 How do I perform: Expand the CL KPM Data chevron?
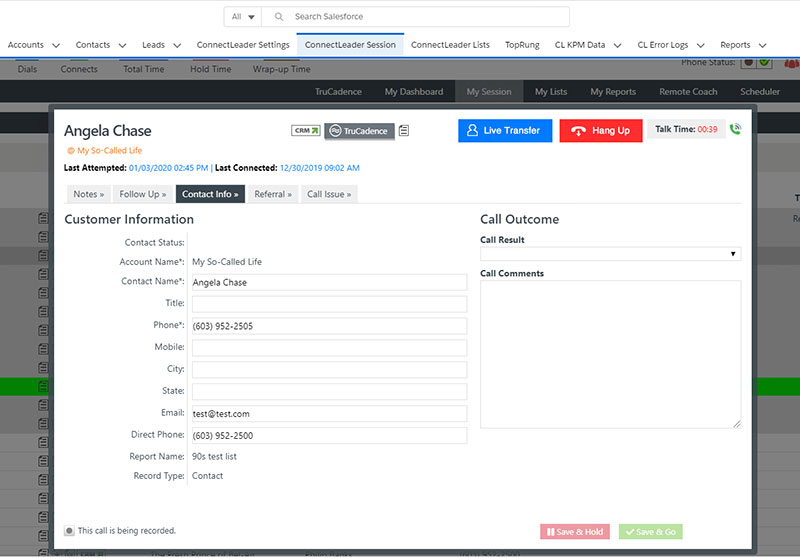[617, 45]
